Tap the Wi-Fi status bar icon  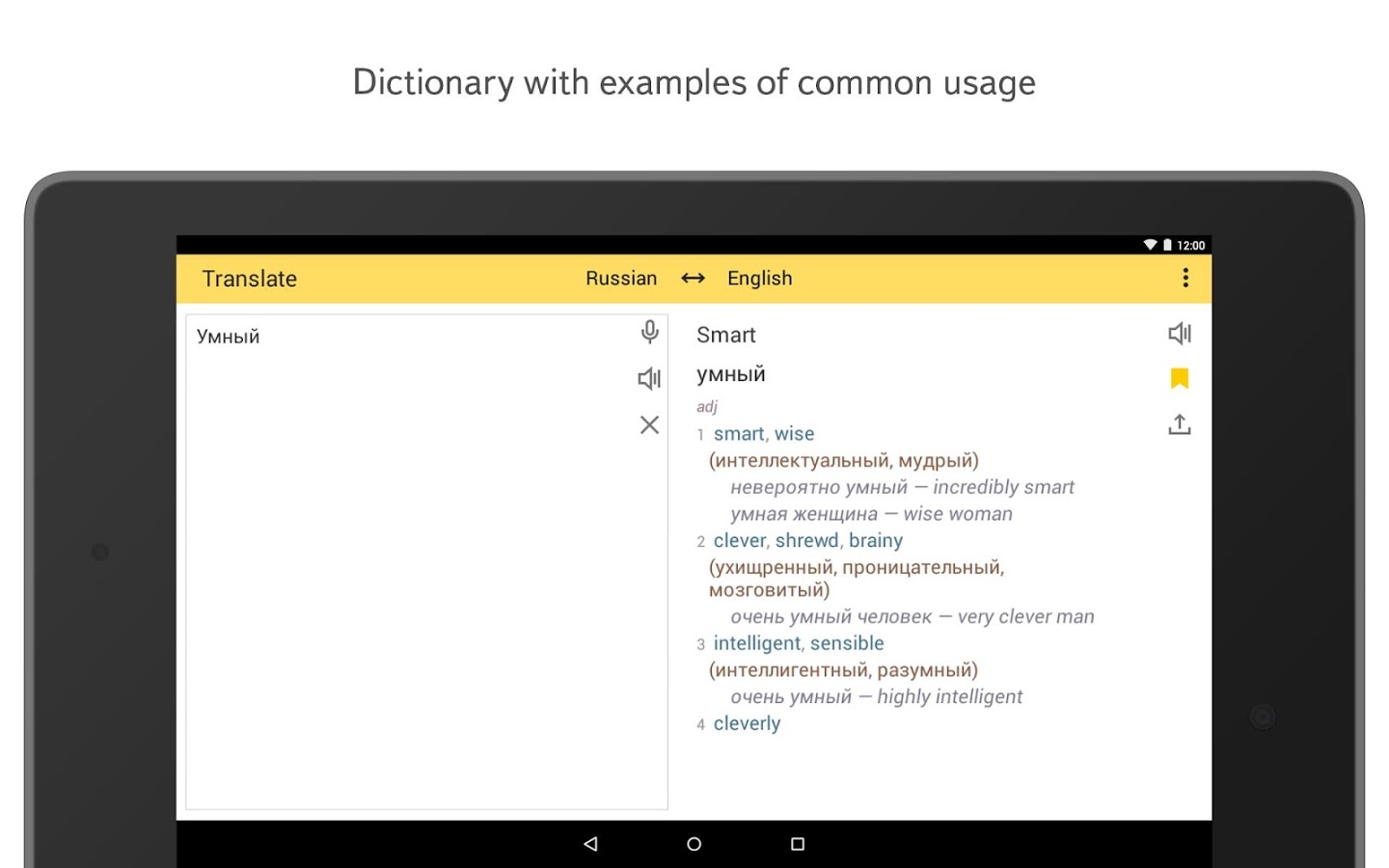click(1150, 245)
